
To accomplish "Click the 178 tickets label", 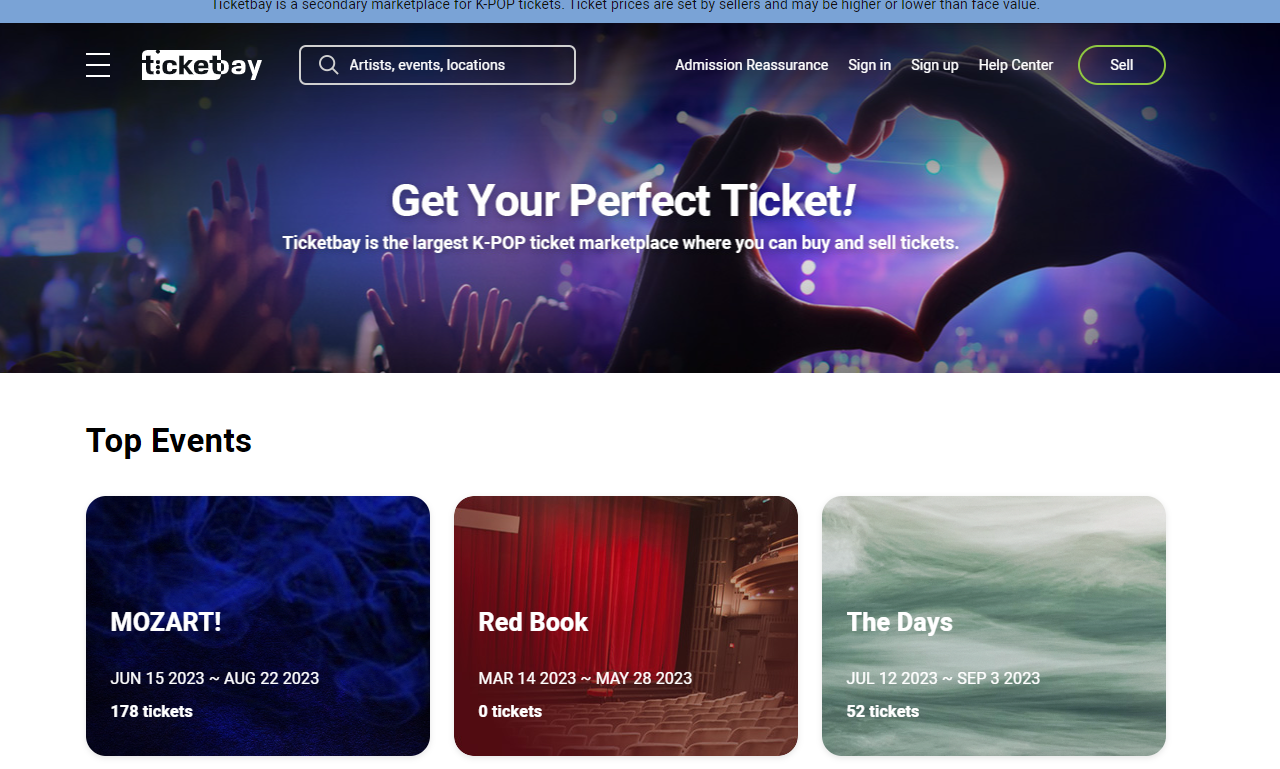I will pyautogui.click(x=151, y=712).
